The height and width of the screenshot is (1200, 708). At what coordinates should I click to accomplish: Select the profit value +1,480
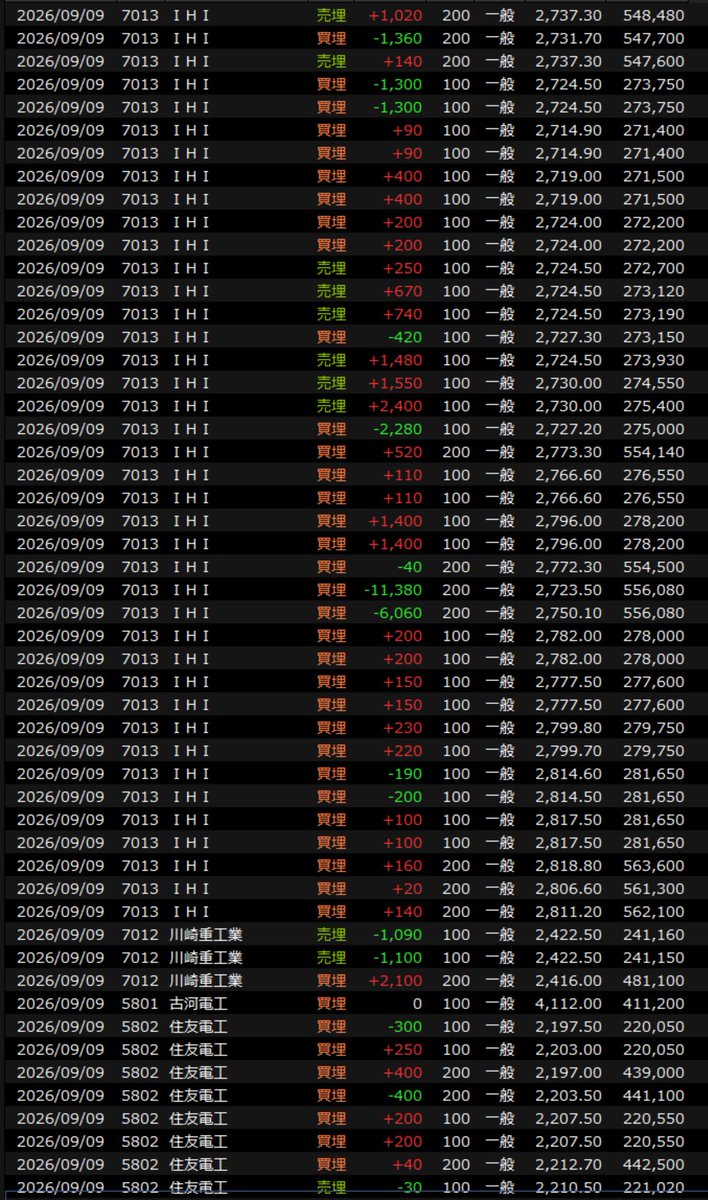(396, 360)
